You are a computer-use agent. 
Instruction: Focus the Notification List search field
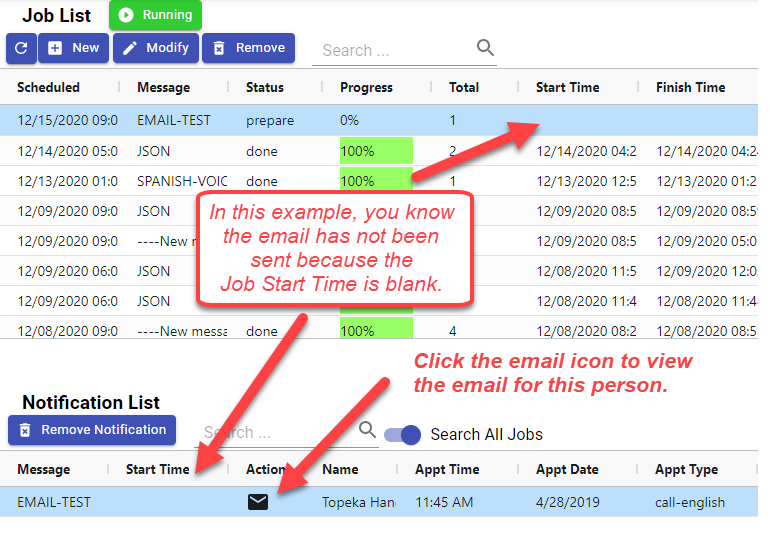pyautogui.click(x=275, y=433)
